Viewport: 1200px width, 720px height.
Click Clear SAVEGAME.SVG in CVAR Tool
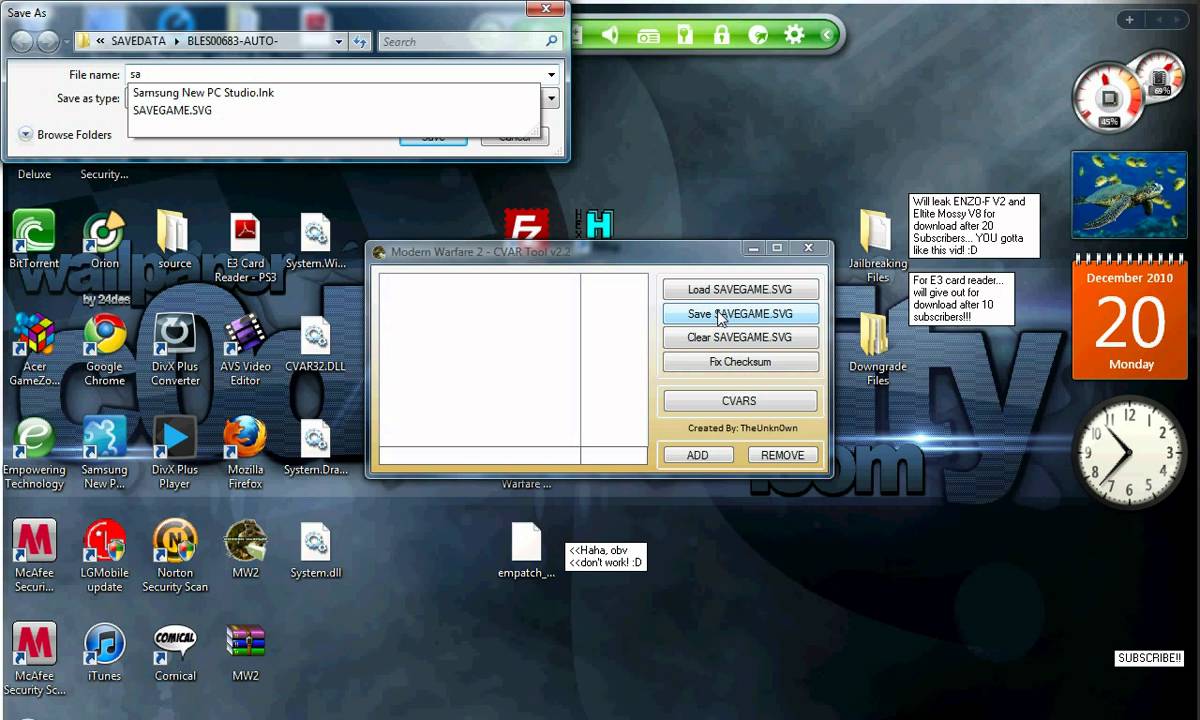740,337
